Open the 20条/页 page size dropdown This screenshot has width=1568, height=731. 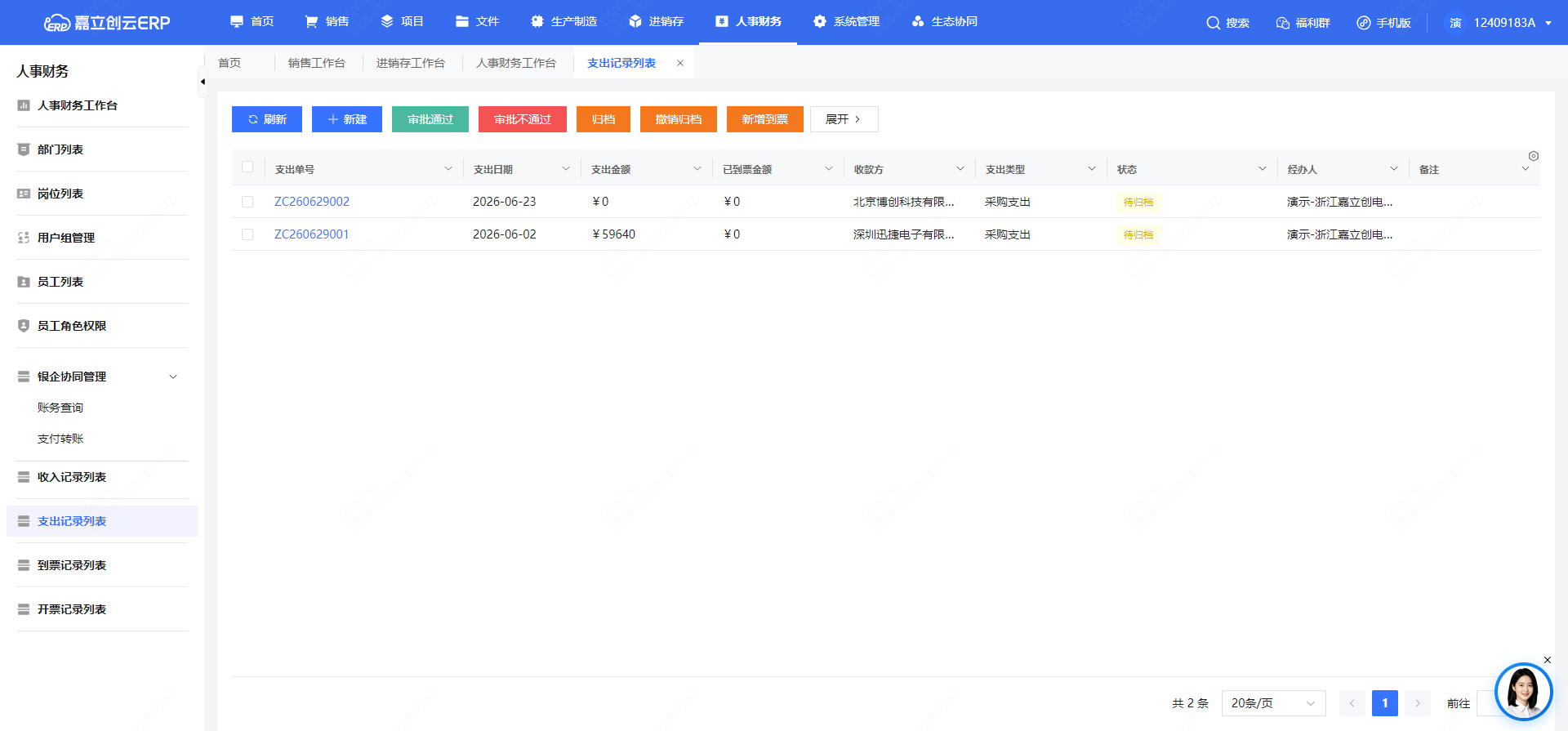tap(1273, 703)
